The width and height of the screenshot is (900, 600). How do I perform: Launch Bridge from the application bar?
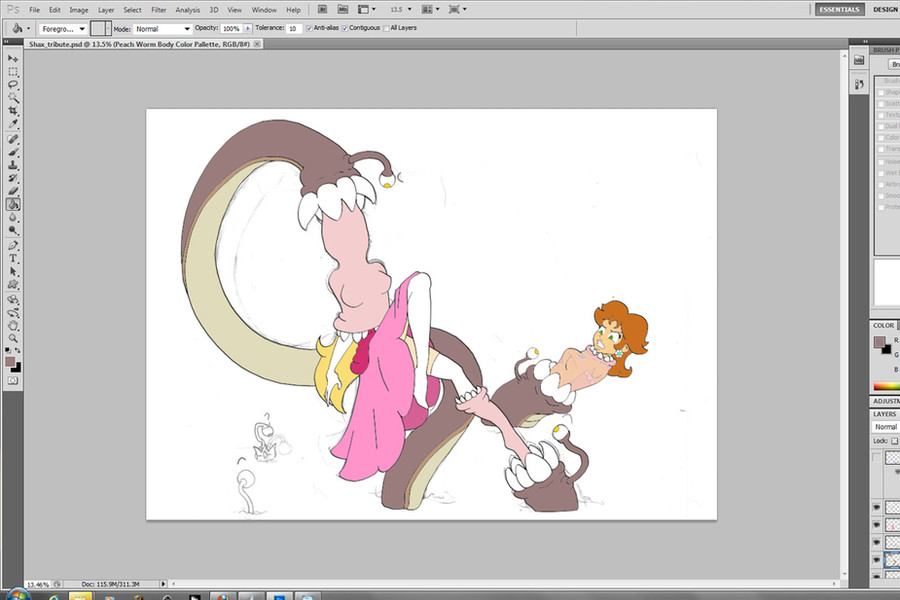tap(323, 9)
